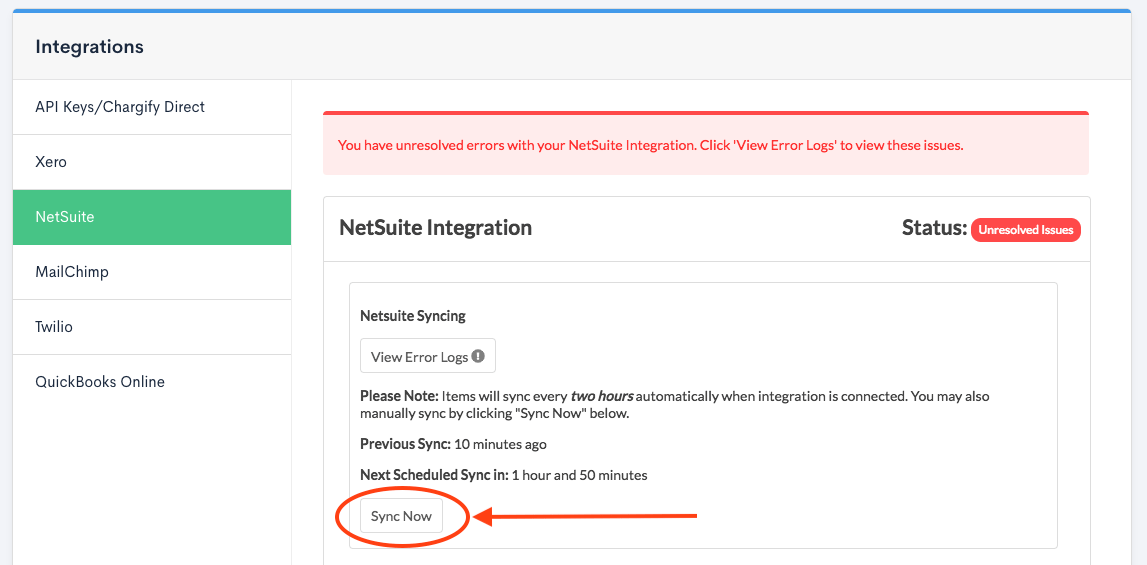Click the Integrations page title
1147x565 pixels.
pyautogui.click(x=89, y=47)
